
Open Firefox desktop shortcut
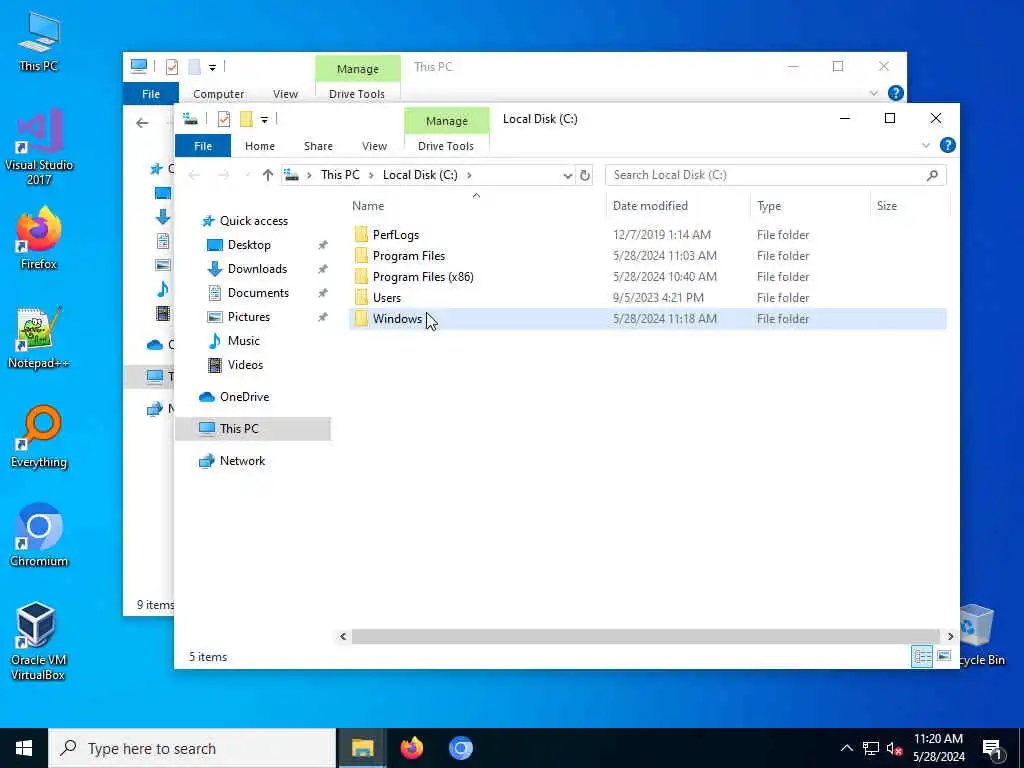39,239
